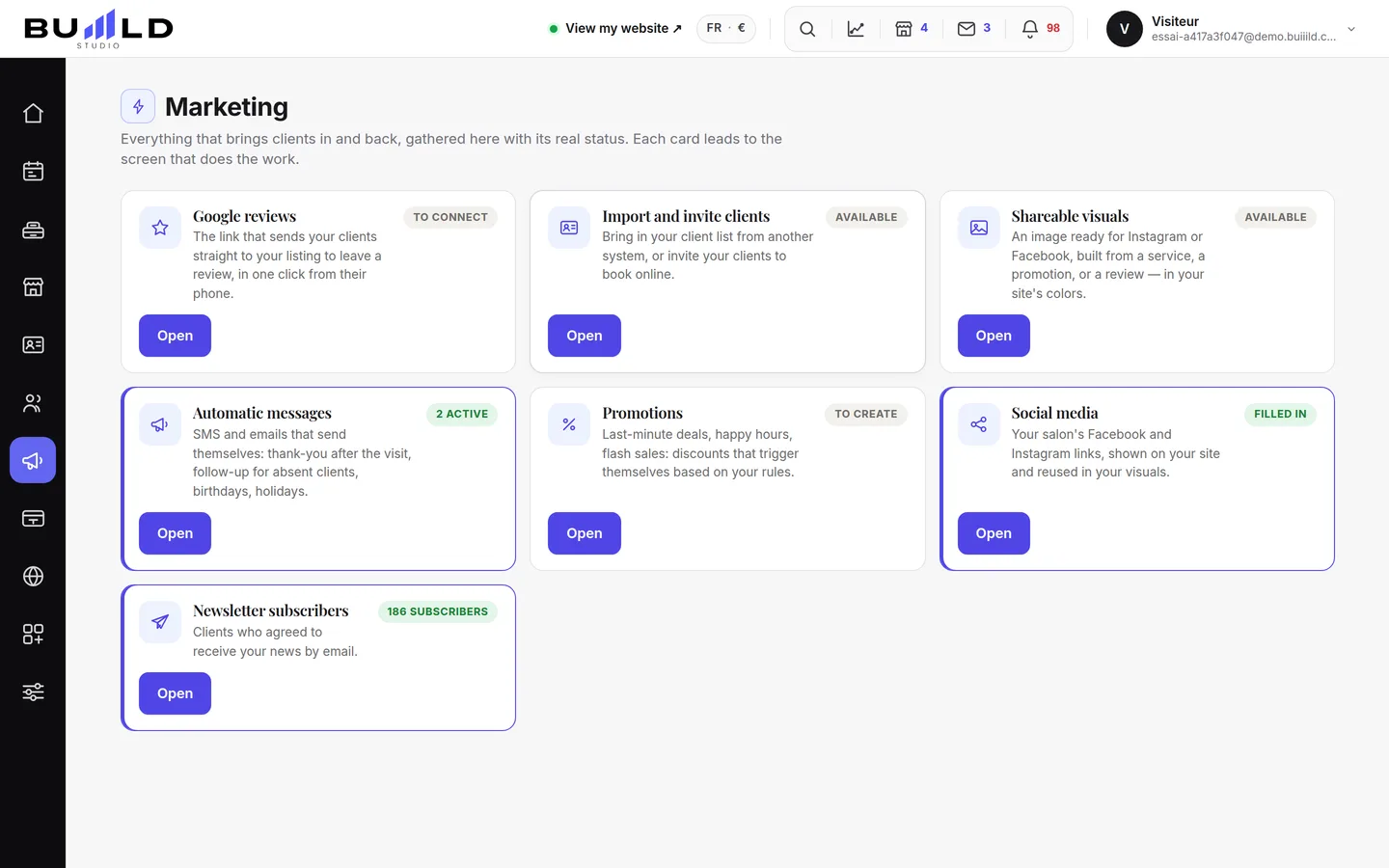Click the Shareable visuals title
The width and height of the screenshot is (1389, 868).
pos(1070,216)
